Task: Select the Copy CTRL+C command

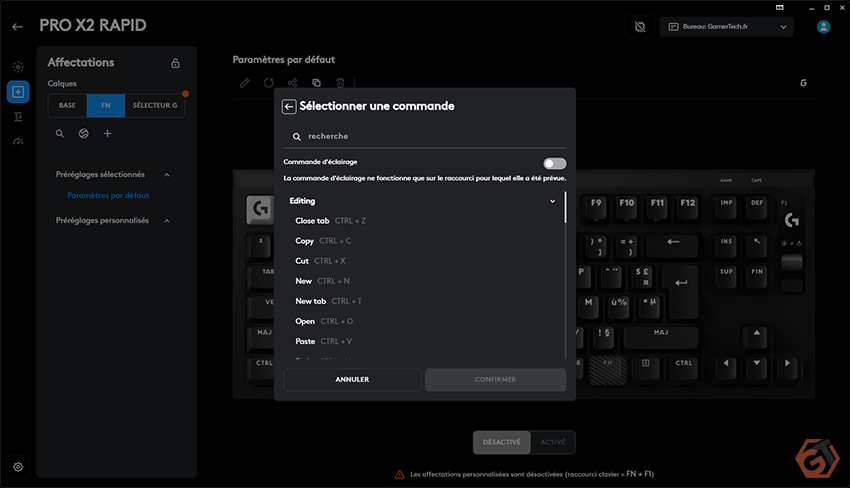Action: pyautogui.click(x=323, y=241)
